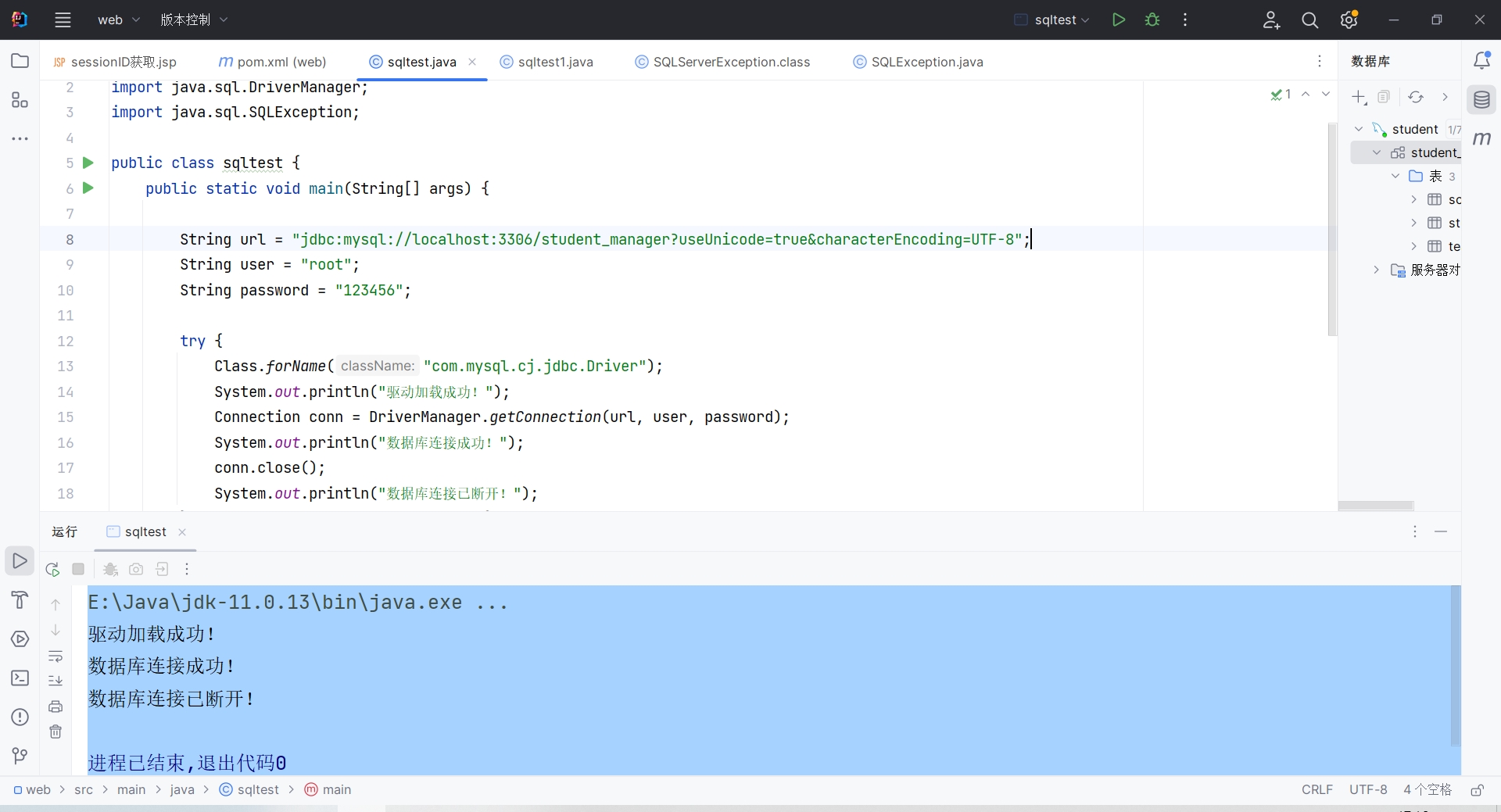This screenshot has width=1501, height=812.
Task: Switch to pom.xml (web) tab
Action: click(x=273, y=62)
